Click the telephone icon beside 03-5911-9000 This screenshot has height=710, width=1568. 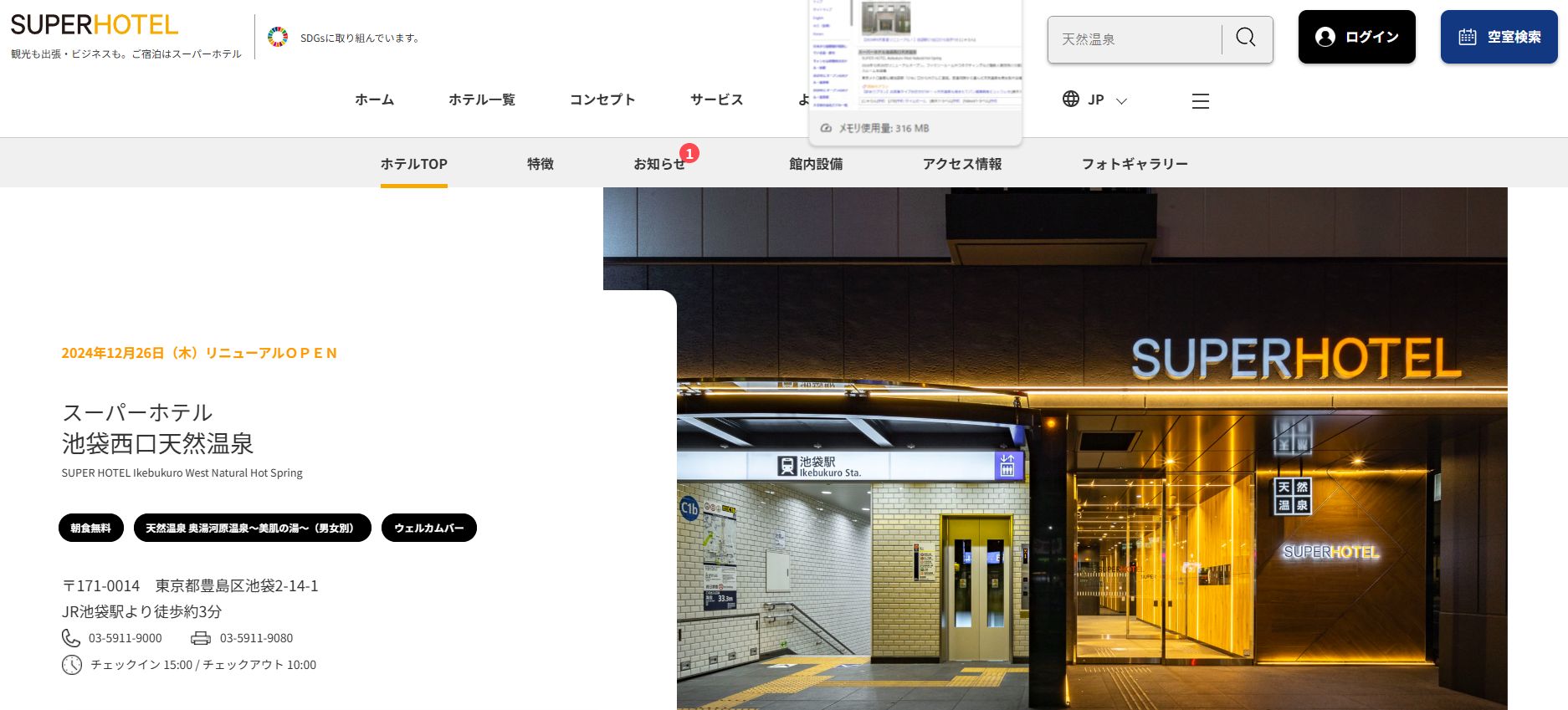click(71, 638)
